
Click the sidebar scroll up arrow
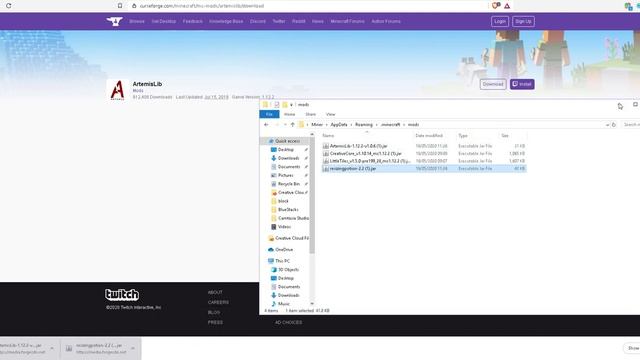[312, 134]
